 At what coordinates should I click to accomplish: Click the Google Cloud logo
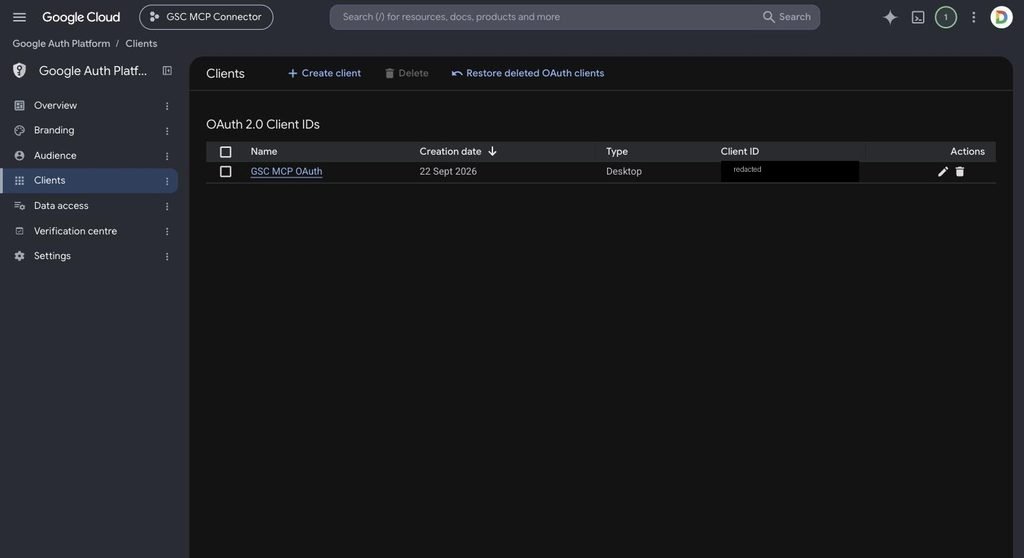(81, 17)
